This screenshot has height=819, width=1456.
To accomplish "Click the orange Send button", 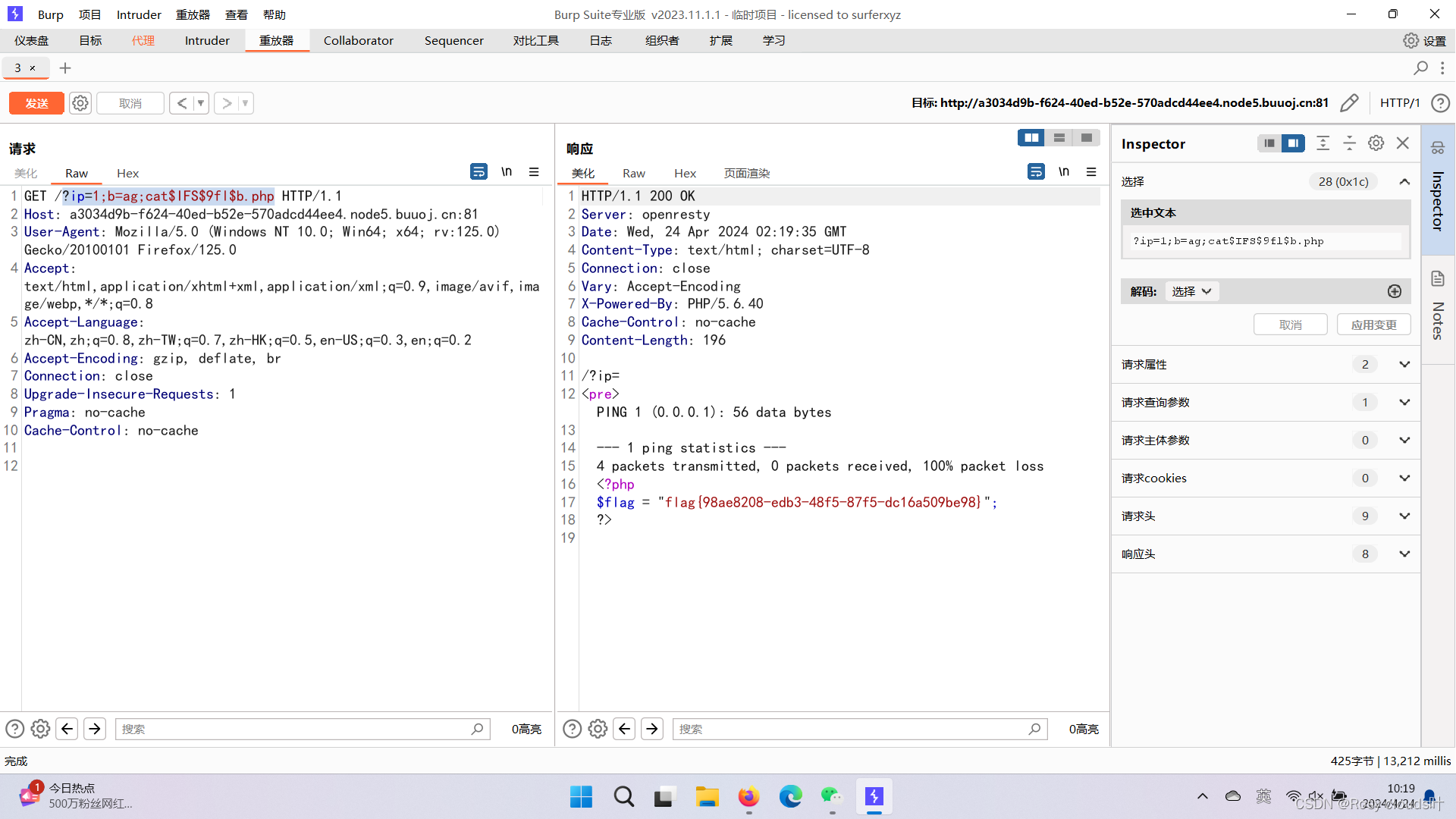I will [x=36, y=103].
